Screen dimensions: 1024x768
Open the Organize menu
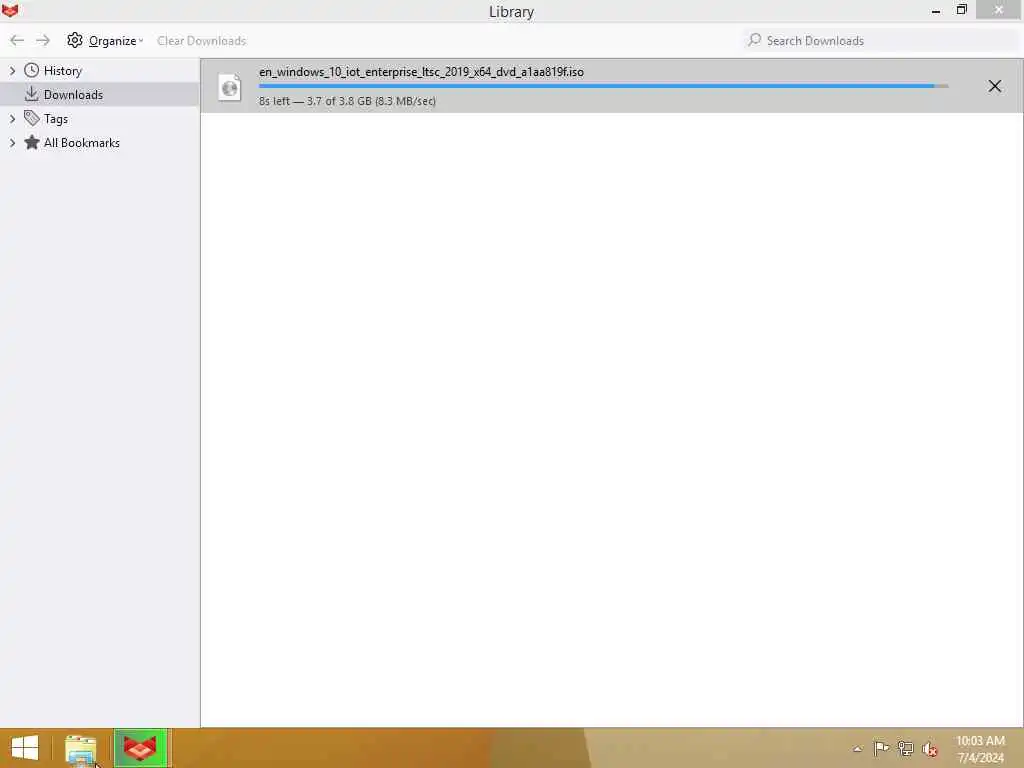105,40
